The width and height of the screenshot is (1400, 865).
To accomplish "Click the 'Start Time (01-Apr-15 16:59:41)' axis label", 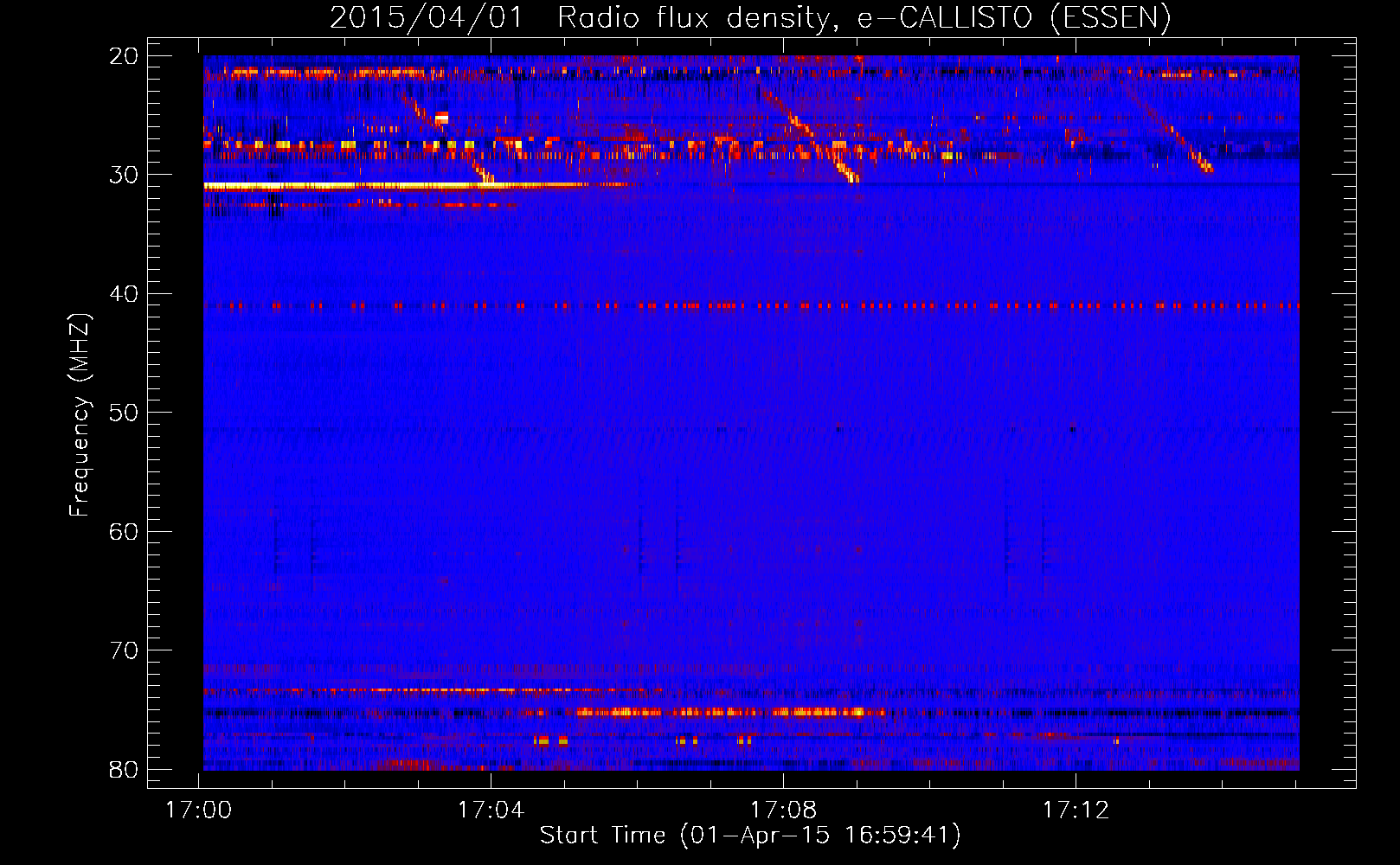I will [x=750, y=836].
